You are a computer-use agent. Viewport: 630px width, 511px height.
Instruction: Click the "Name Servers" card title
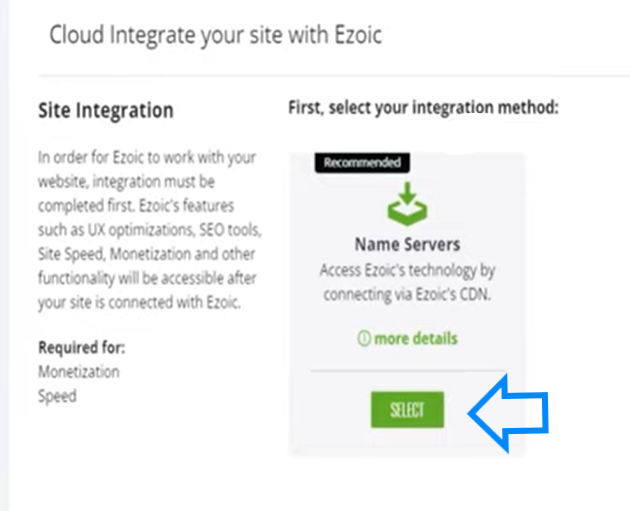(406, 244)
